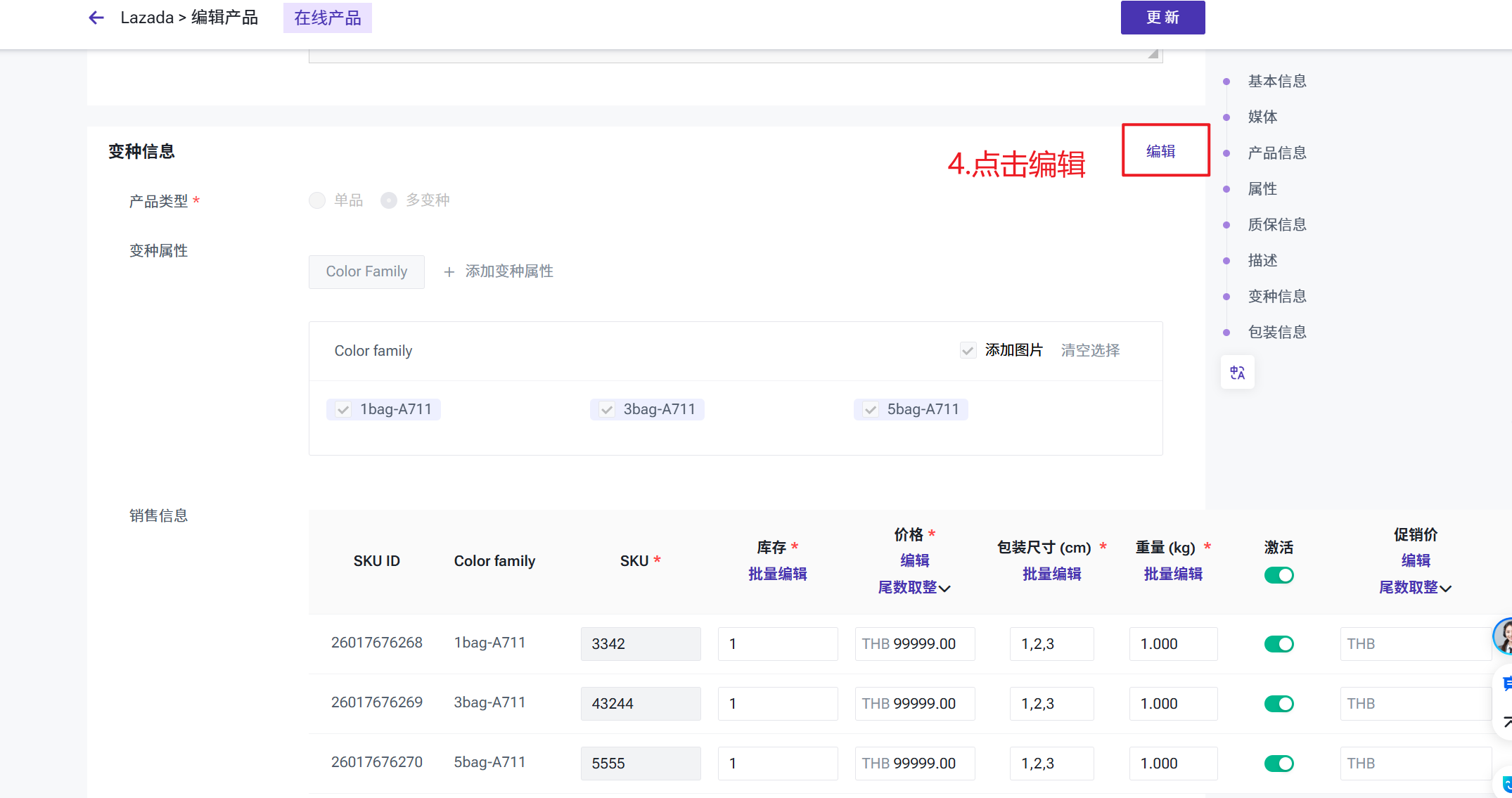The width and height of the screenshot is (1512, 798).
Task: Jump to 包装信息 section in sidebar
Action: coord(1276,333)
